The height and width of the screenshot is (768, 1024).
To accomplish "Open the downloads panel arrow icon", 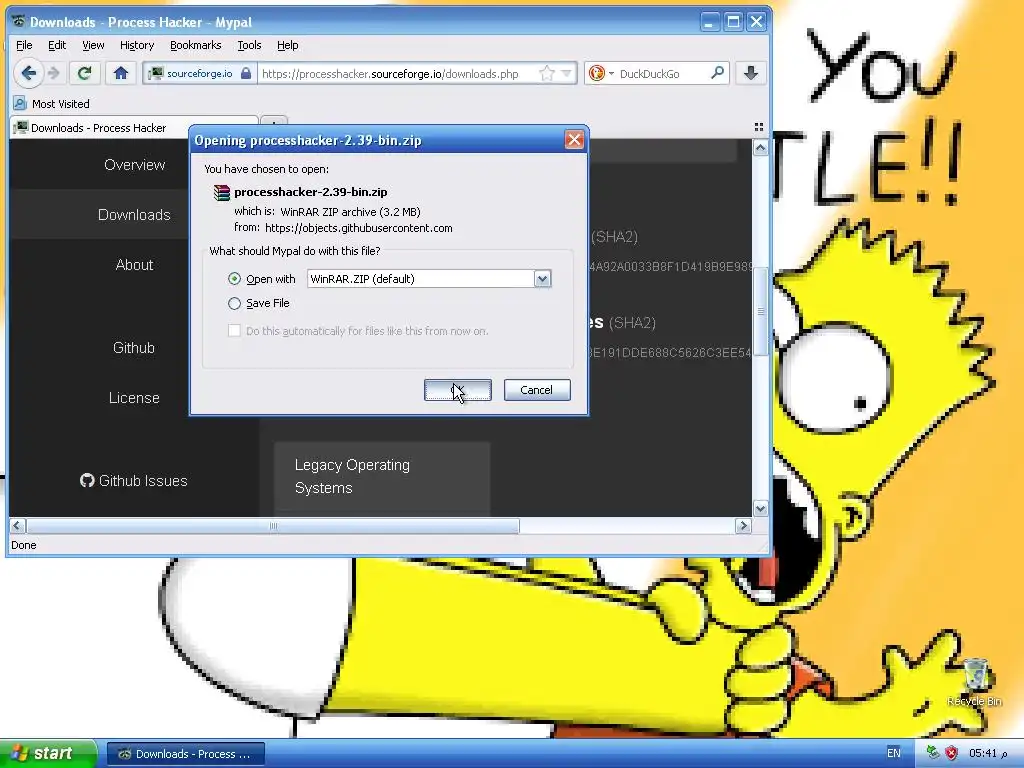I will click(x=750, y=73).
